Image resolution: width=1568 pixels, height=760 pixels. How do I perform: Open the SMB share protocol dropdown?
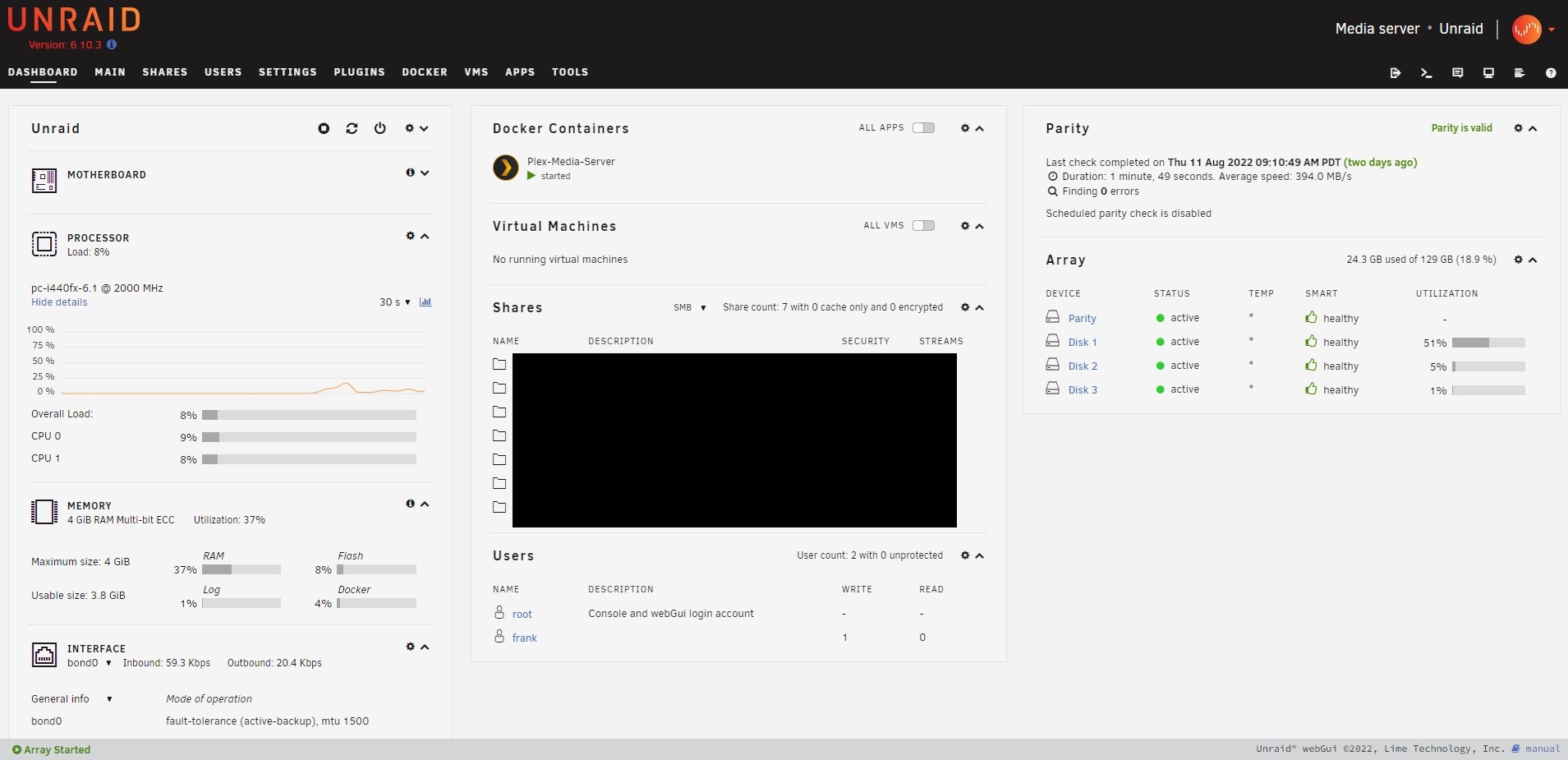point(689,307)
